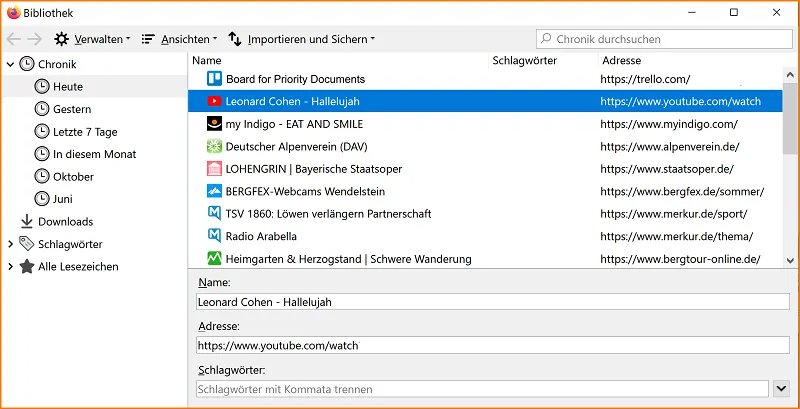The height and width of the screenshot is (409, 800).
Task: Click the Deutscher Alpenverein favicon
Action: pyautogui.click(x=214, y=146)
